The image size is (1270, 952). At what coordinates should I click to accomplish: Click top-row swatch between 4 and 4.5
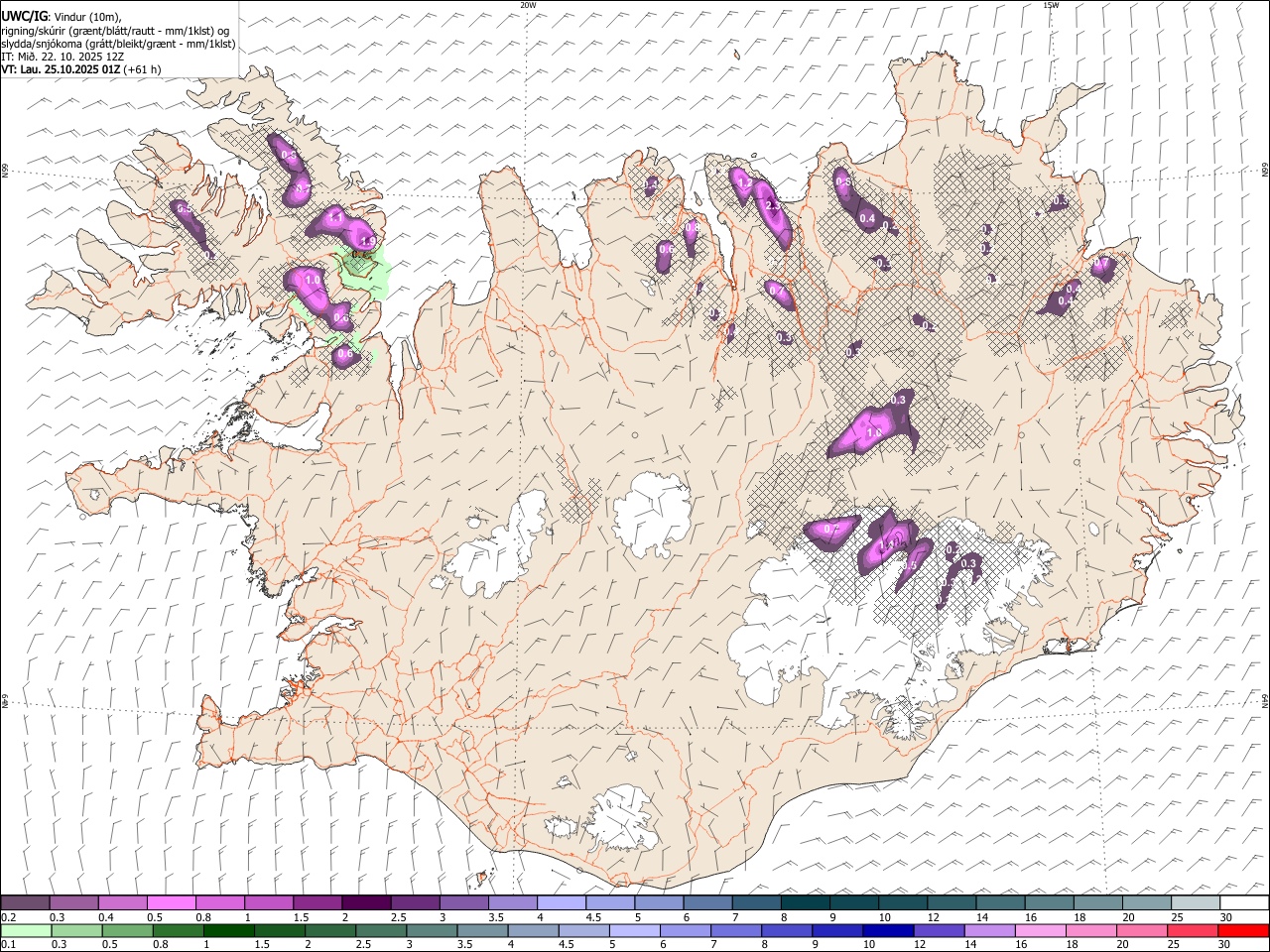coord(562,903)
